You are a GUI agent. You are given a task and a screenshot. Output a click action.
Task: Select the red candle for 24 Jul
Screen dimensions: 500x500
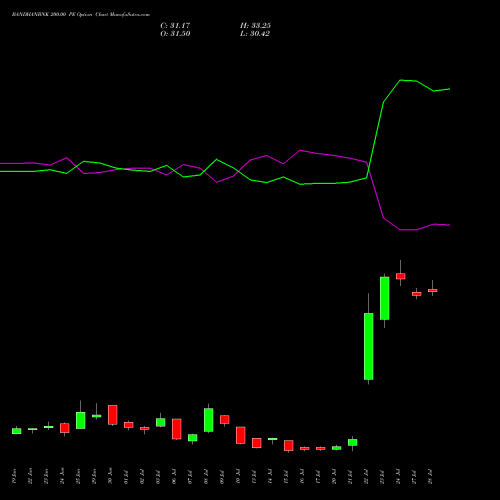[x=401, y=276]
